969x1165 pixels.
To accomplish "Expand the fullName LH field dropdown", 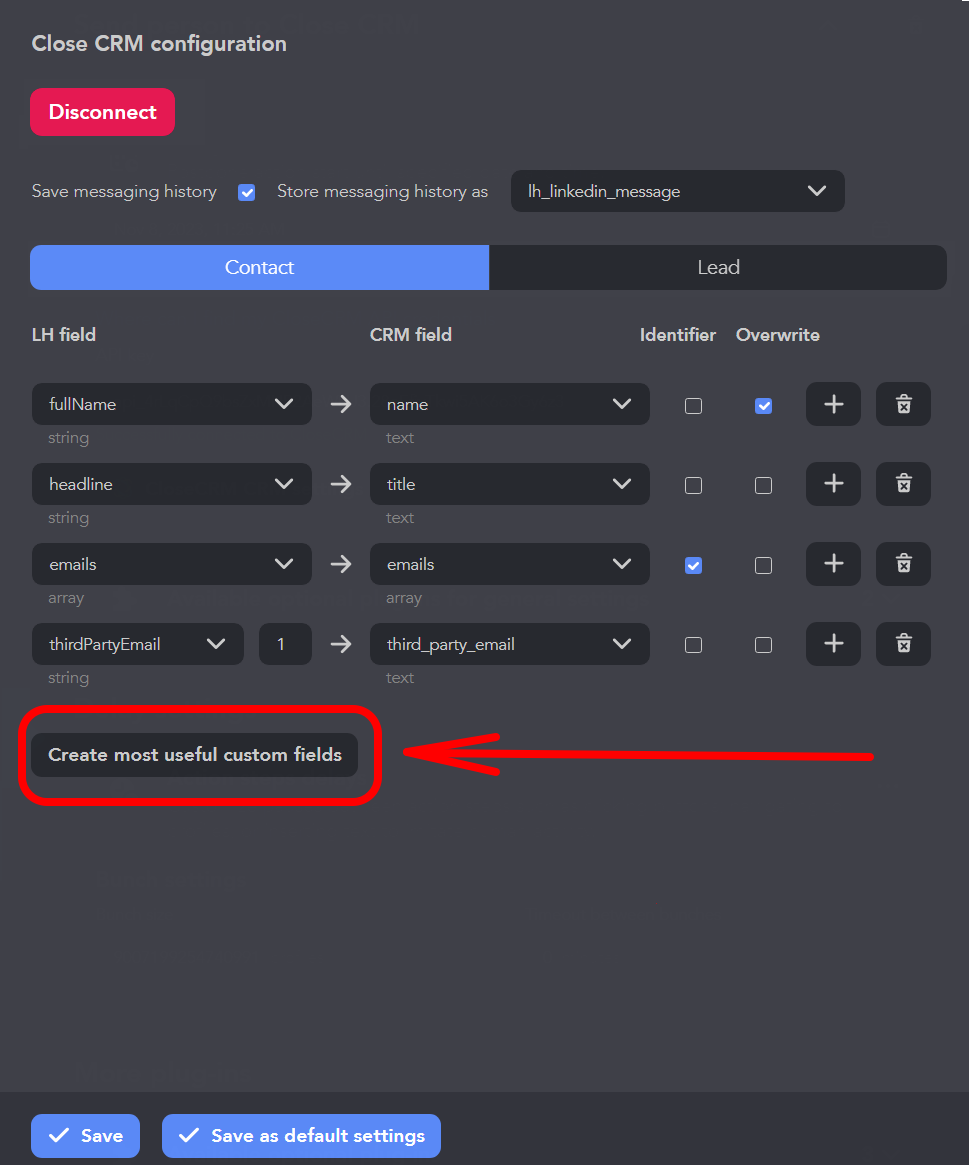I will 171,404.
